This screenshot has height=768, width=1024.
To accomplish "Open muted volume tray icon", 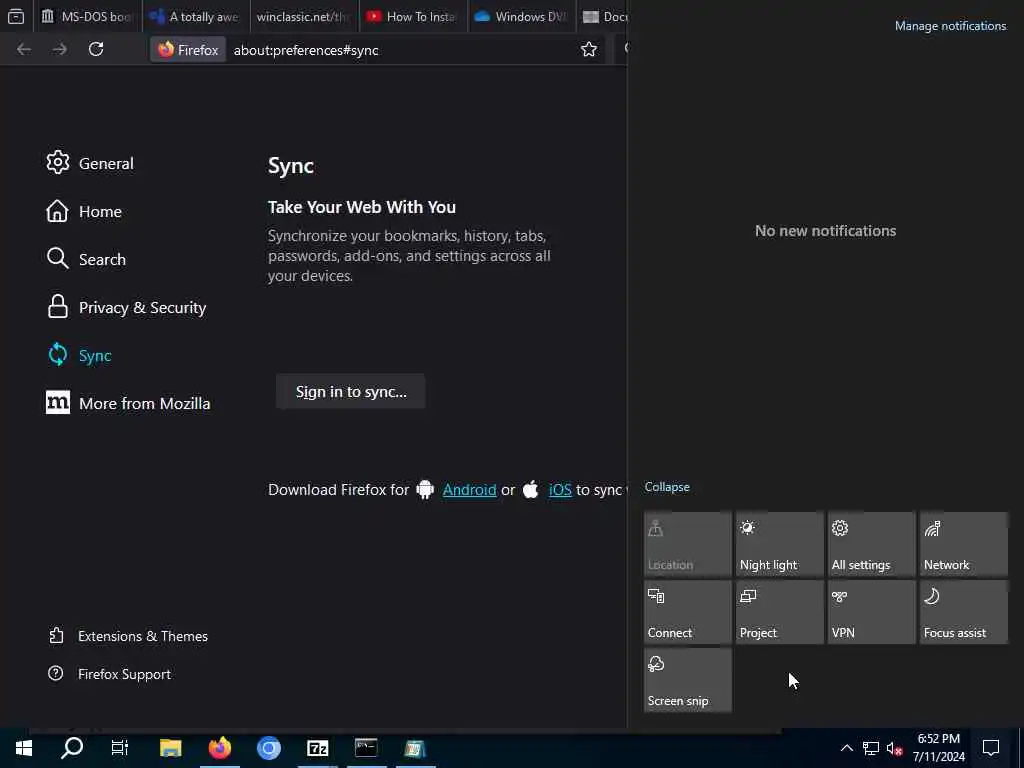I will [894, 748].
